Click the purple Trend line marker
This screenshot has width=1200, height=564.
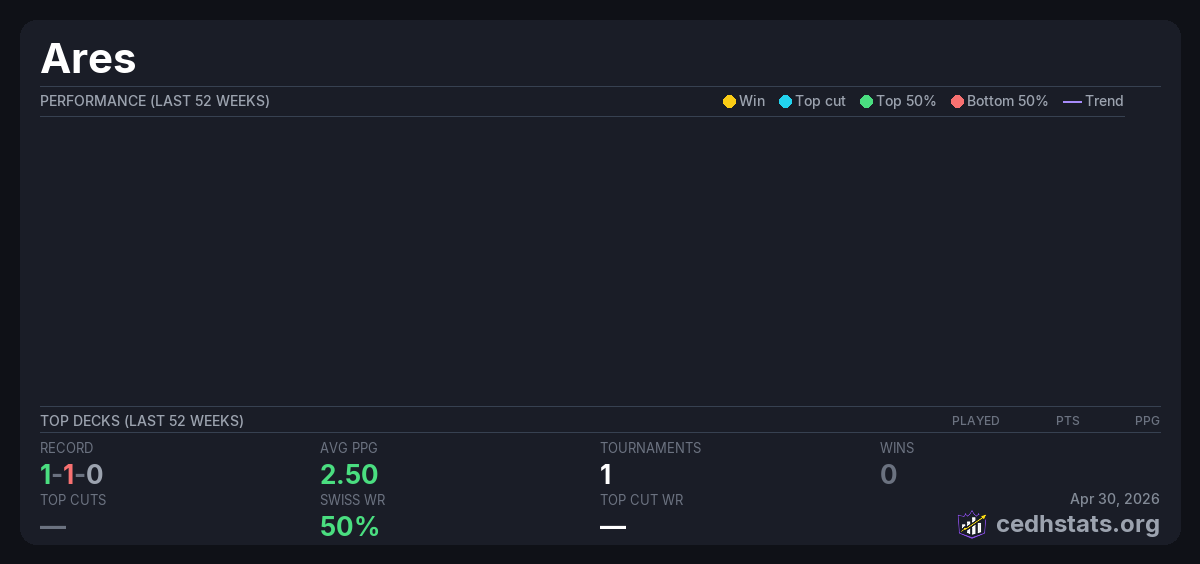[x=1072, y=101]
